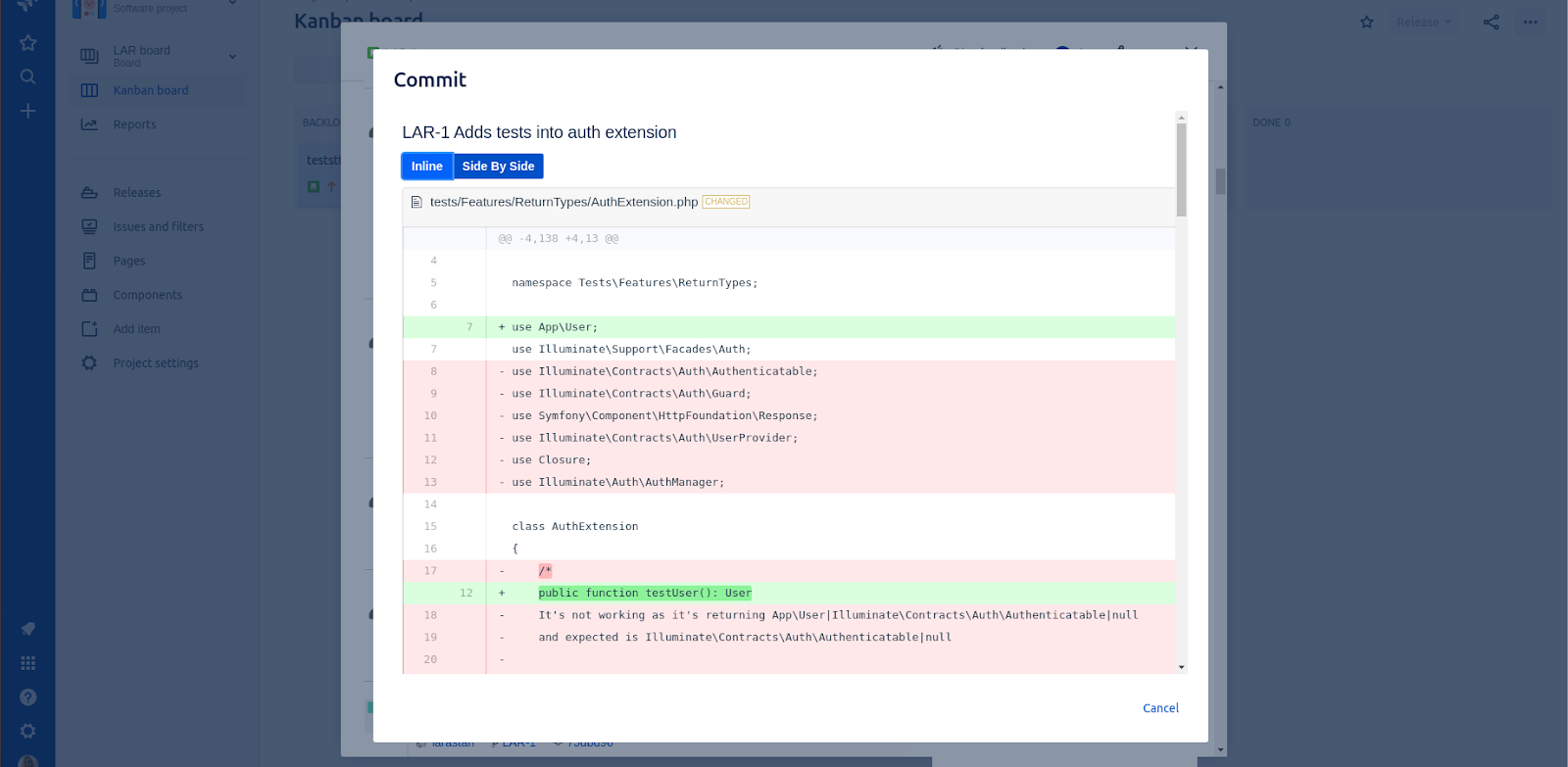
Task: Open the Settings gear icon in left rail
Action: click(28, 731)
